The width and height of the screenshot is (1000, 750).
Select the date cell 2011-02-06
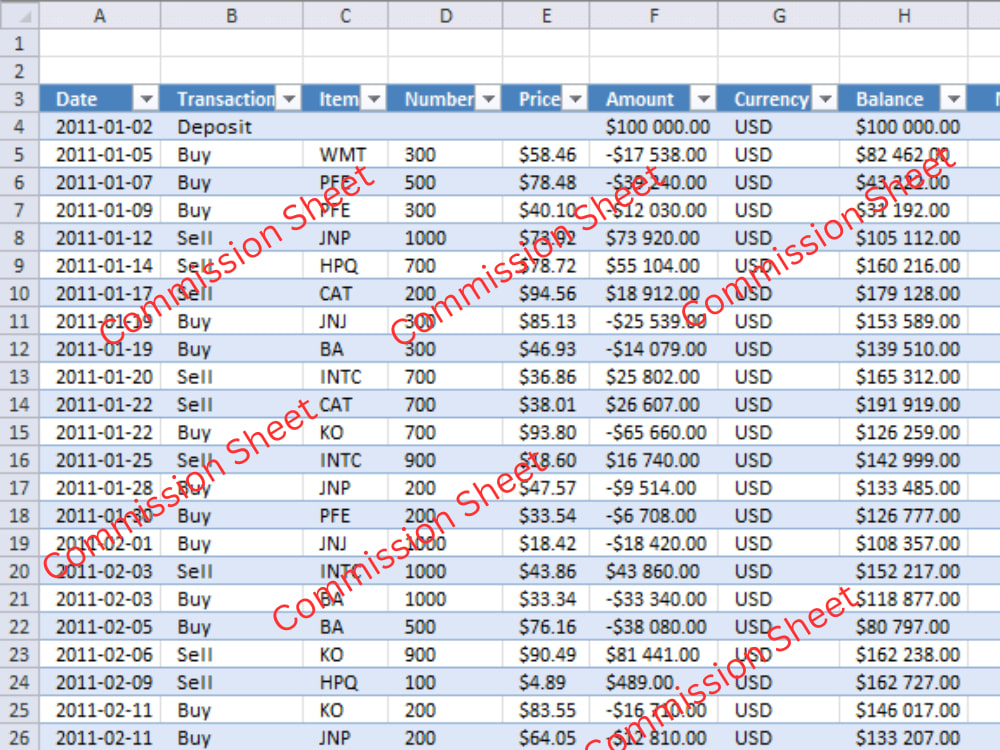99,654
